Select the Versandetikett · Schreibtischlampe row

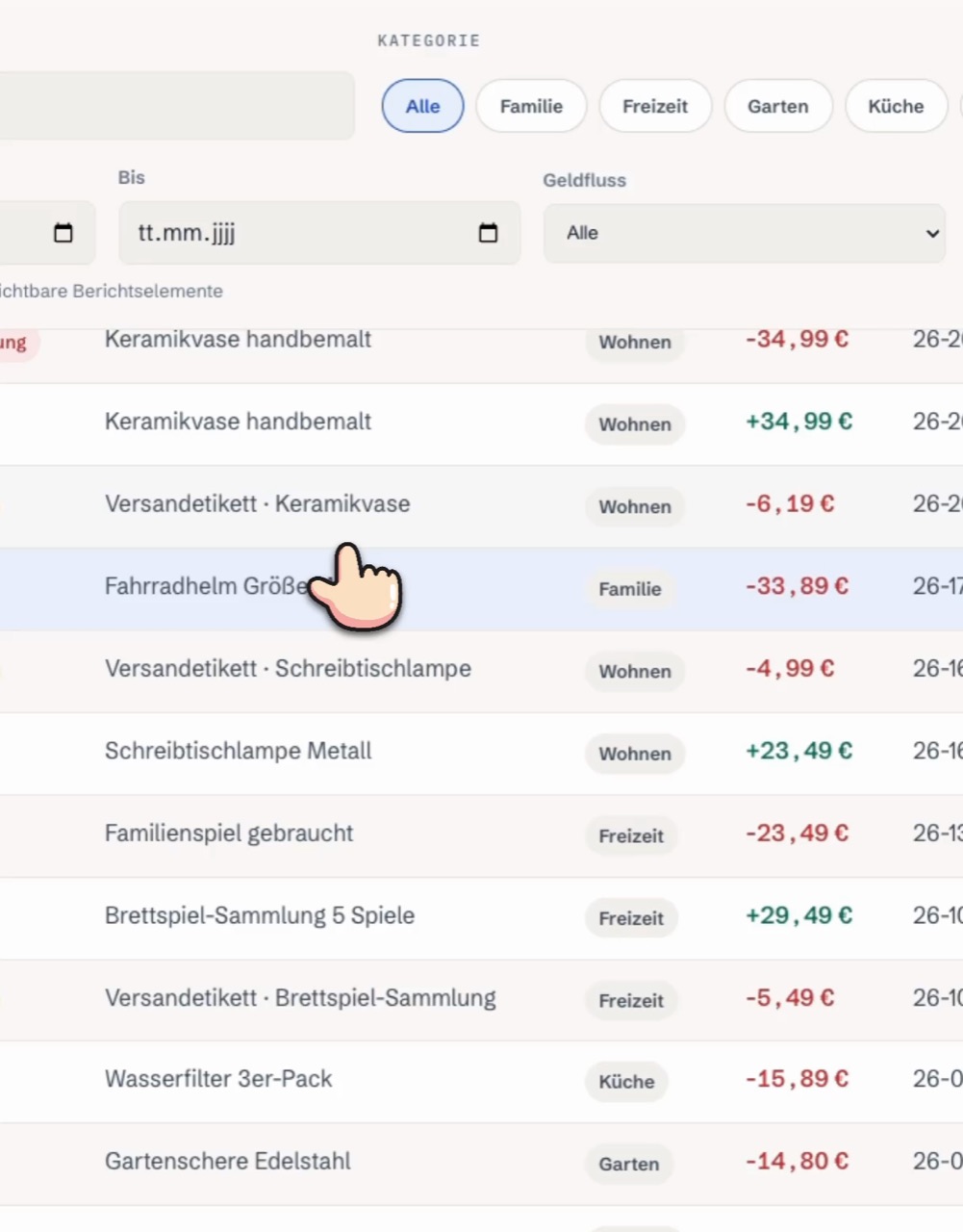[x=481, y=671]
